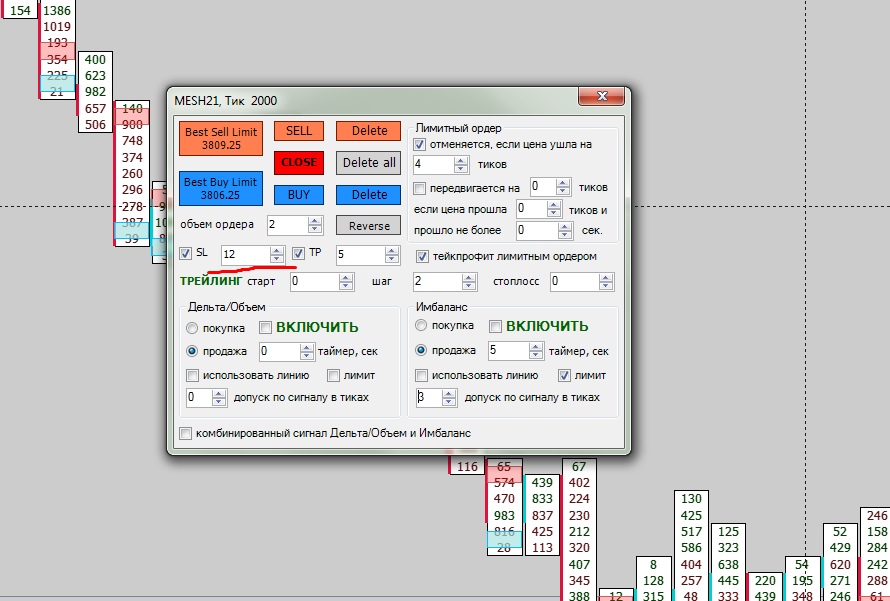Click the blue BUY button
The height and width of the screenshot is (601, 890).
tap(299, 195)
